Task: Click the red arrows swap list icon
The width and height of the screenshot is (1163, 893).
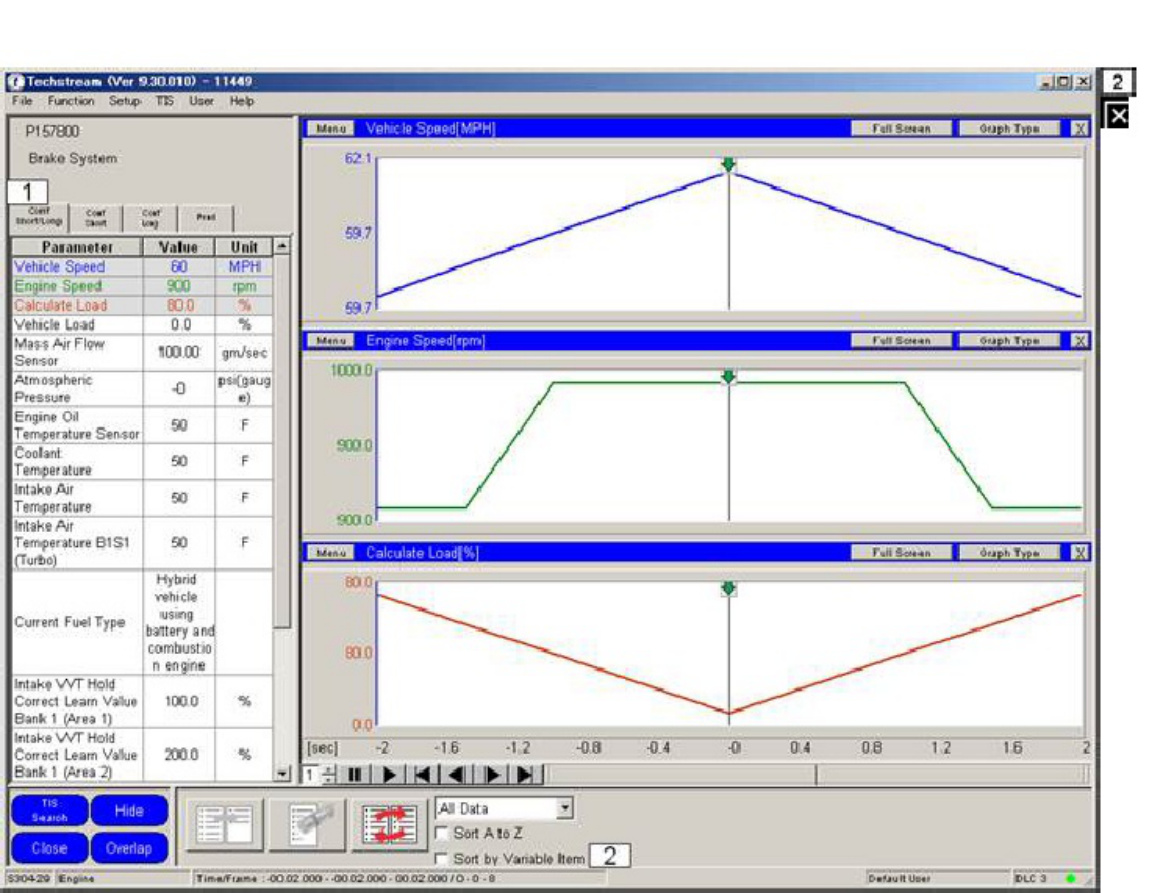Action: (x=388, y=825)
